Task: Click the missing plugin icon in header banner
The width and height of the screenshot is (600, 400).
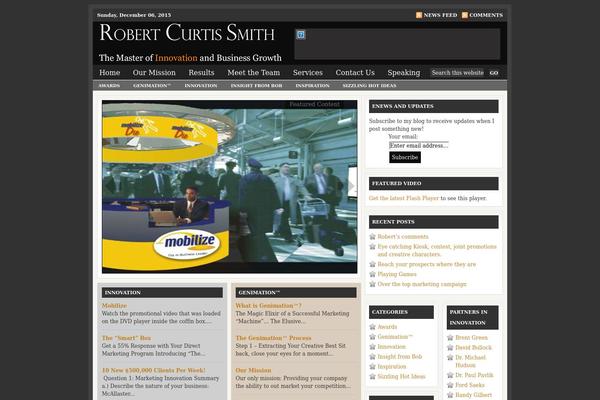Action: point(301,35)
